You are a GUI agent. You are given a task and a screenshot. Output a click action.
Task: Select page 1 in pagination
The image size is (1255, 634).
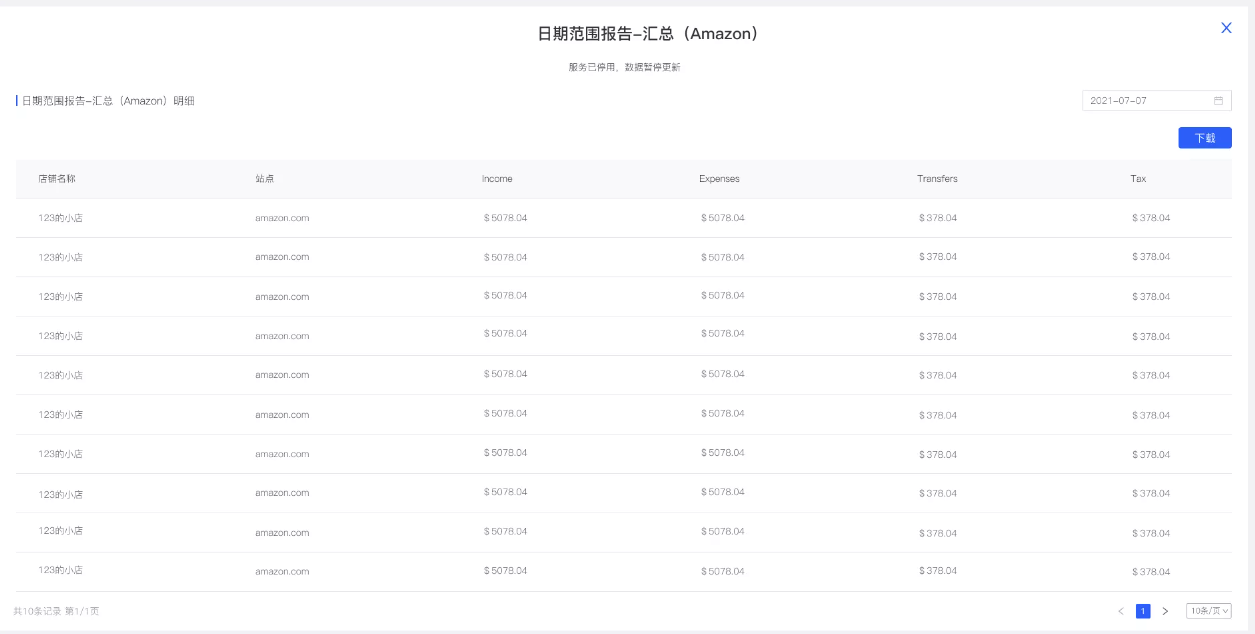(x=1143, y=611)
